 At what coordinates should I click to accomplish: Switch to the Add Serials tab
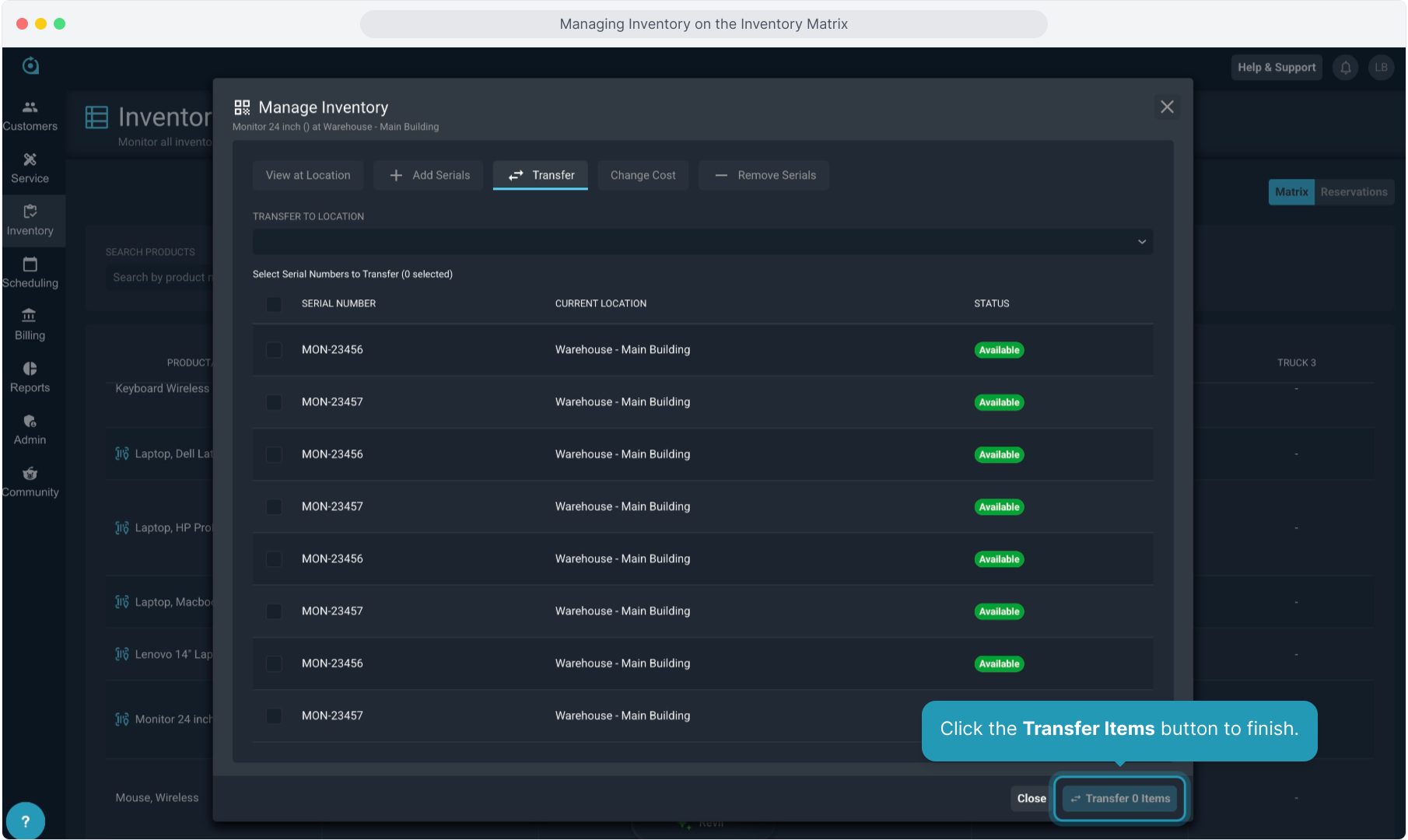429,176
